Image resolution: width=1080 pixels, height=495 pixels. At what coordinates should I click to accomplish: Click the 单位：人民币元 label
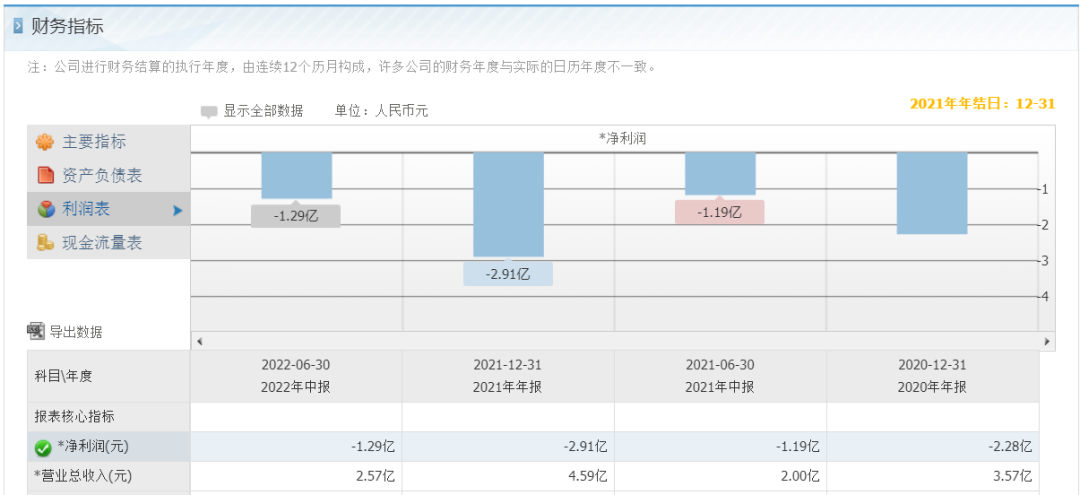coord(382,111)
